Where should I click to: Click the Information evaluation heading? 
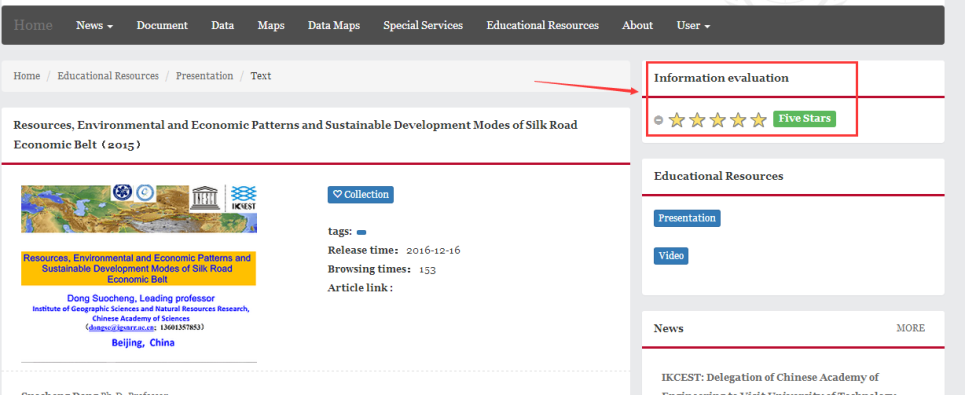click(721, 78)
